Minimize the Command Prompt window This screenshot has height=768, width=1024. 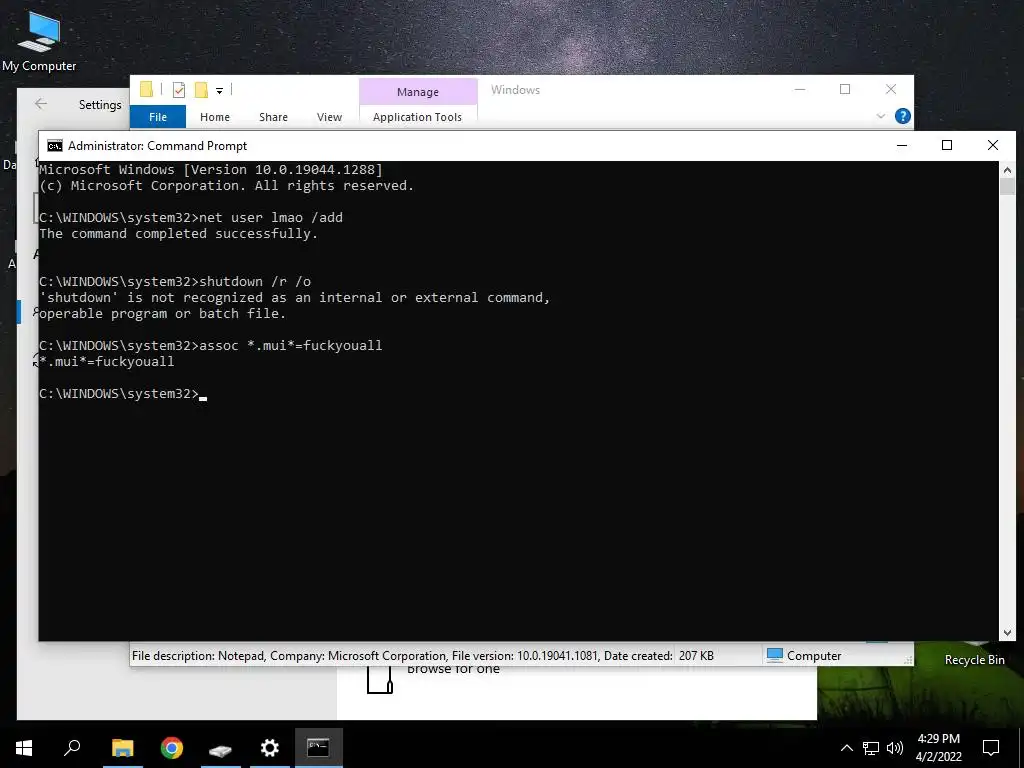[902, 145]
